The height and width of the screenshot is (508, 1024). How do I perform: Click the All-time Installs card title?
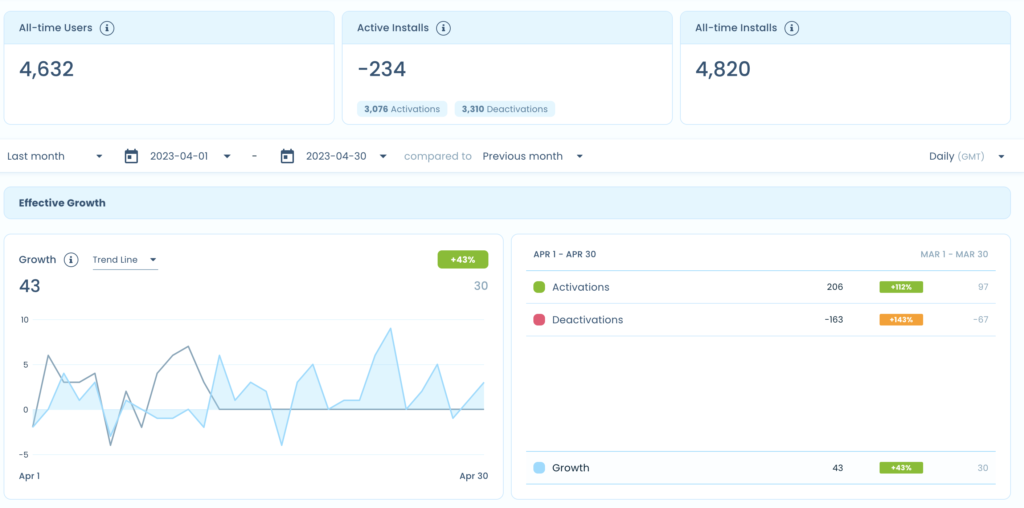click(736, 28)
